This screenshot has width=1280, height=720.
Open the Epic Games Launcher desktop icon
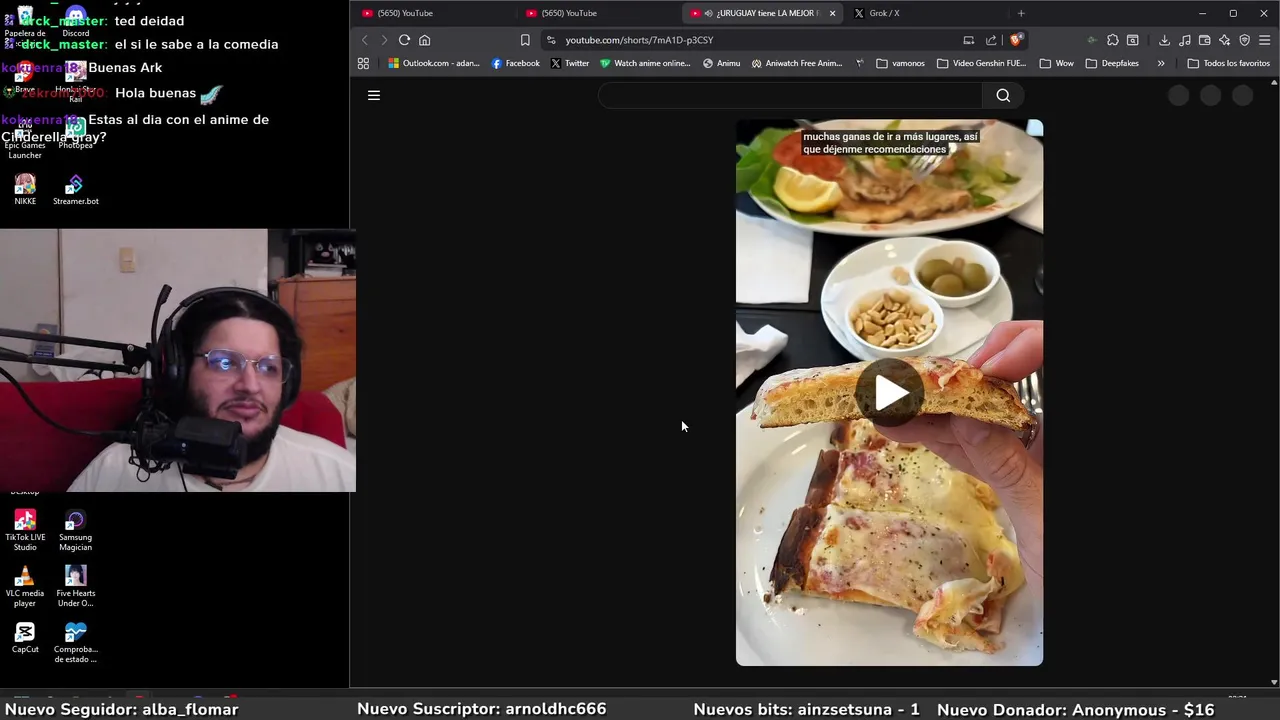[x=25, y=141]
